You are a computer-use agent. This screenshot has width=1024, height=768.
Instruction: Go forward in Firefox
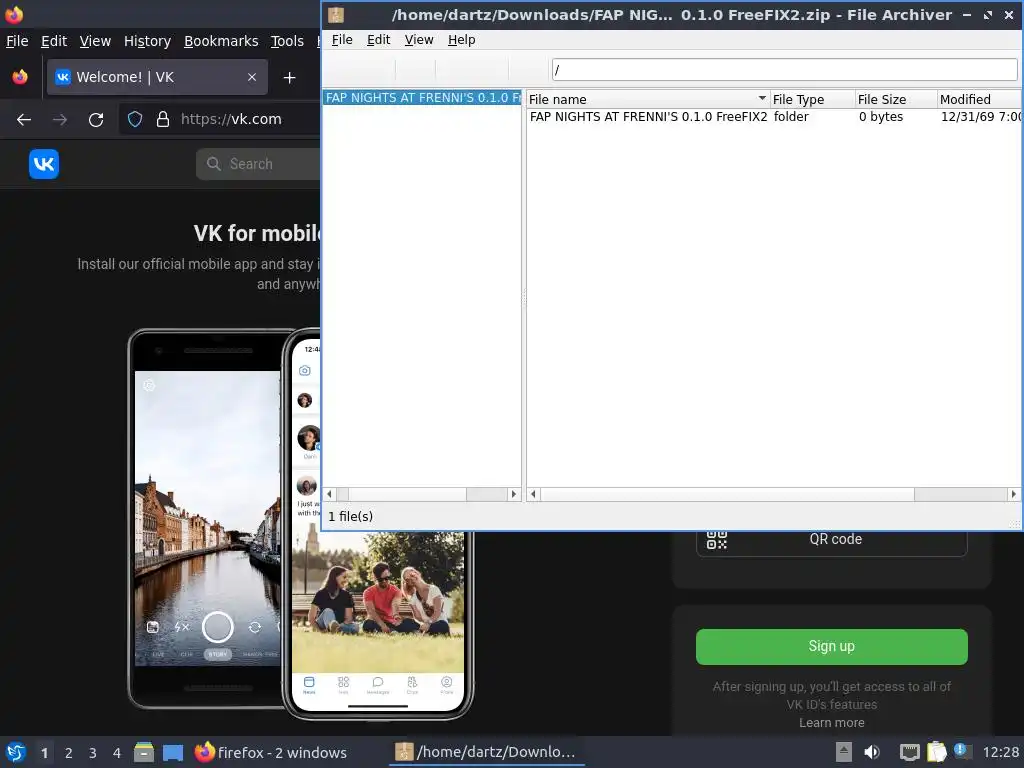[x=60, y=120]
